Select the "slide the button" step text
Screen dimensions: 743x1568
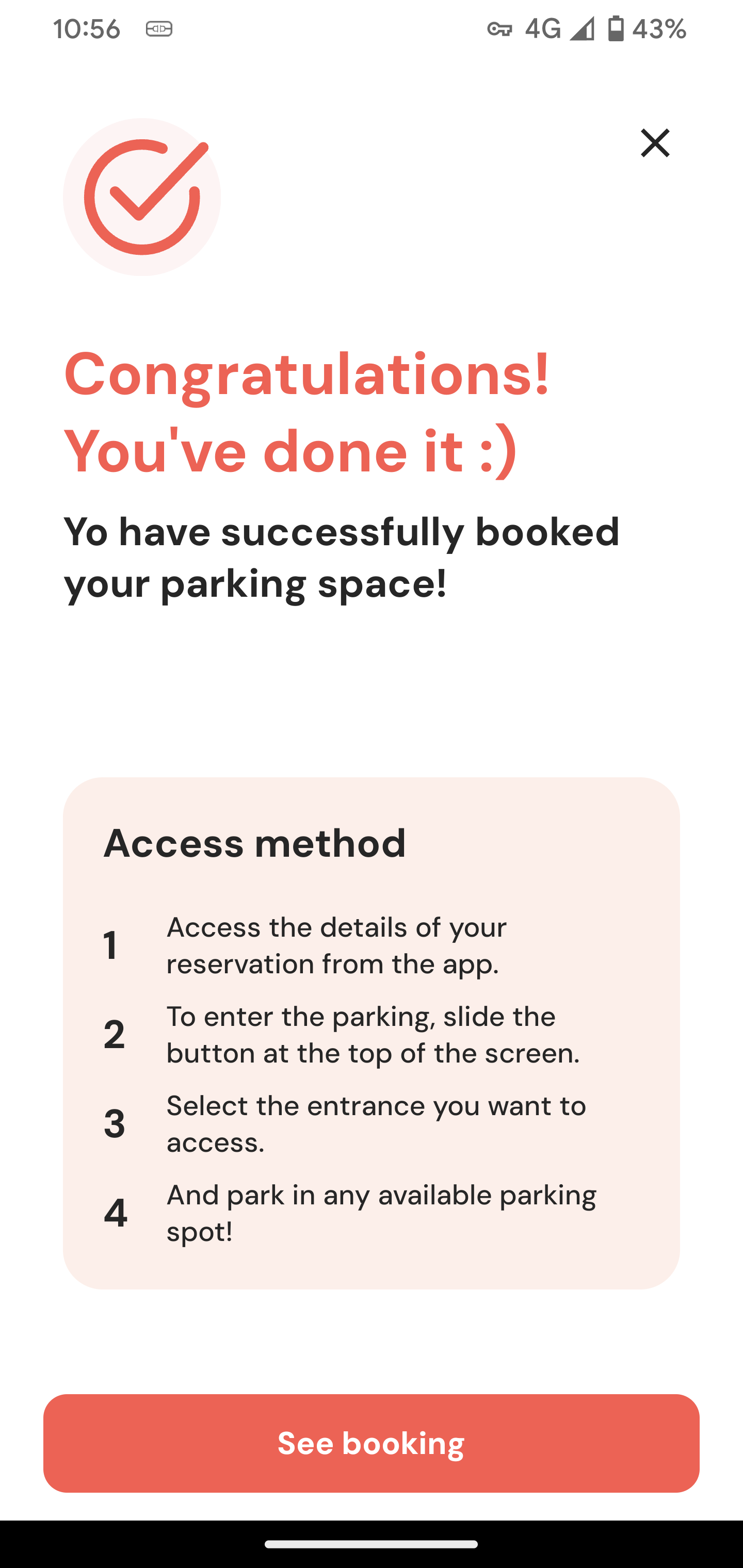pyautogui.click(x=373, y=1035)
